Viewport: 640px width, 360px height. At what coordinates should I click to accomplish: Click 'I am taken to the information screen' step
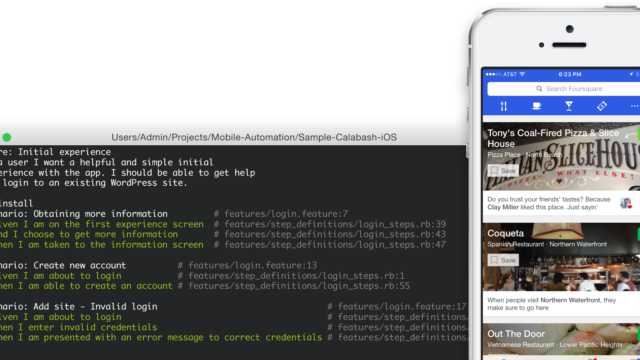coord(102,245)
